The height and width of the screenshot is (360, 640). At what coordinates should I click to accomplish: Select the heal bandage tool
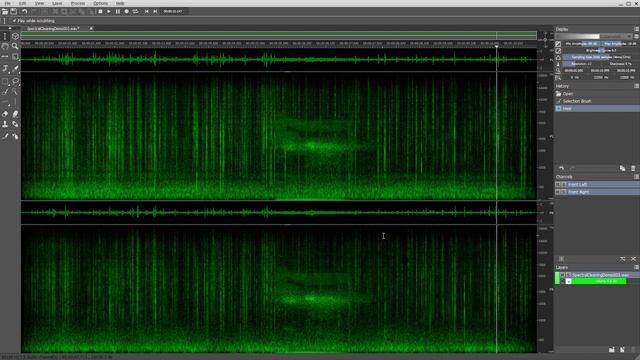16,124
